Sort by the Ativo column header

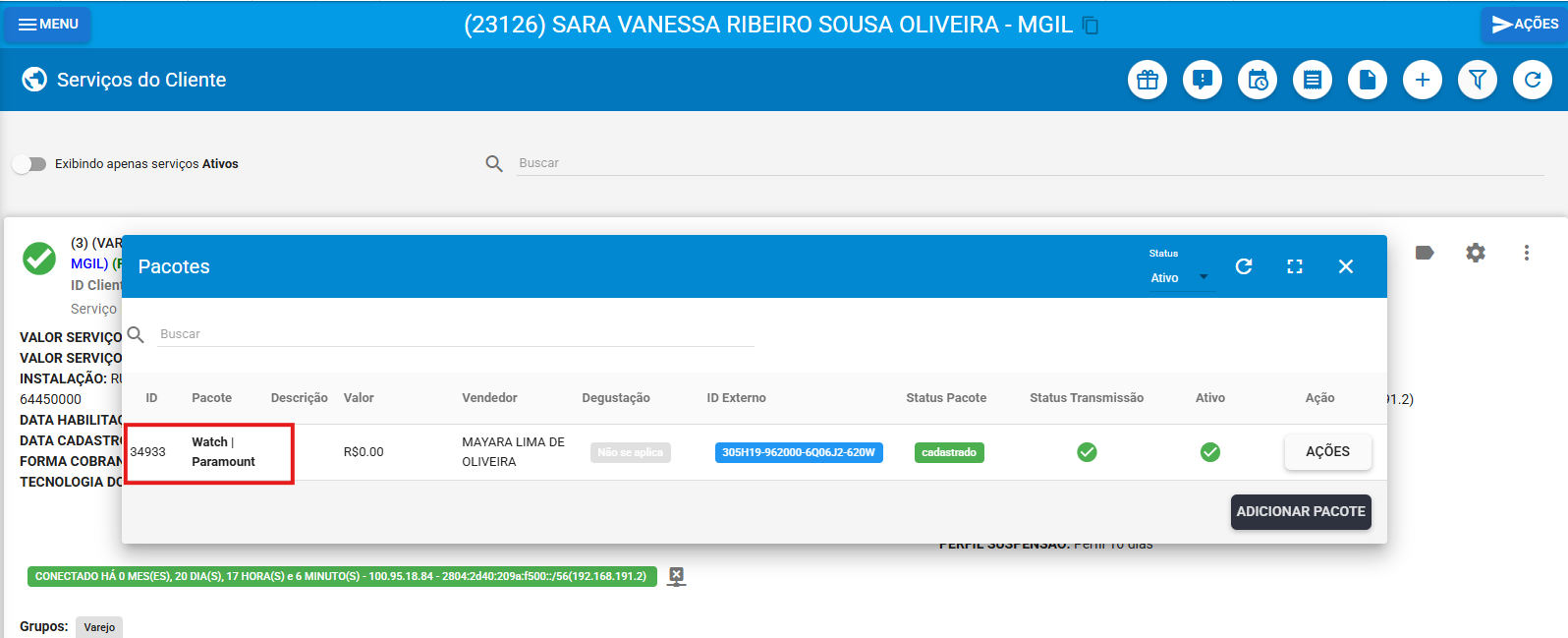tap(1210, 398)
